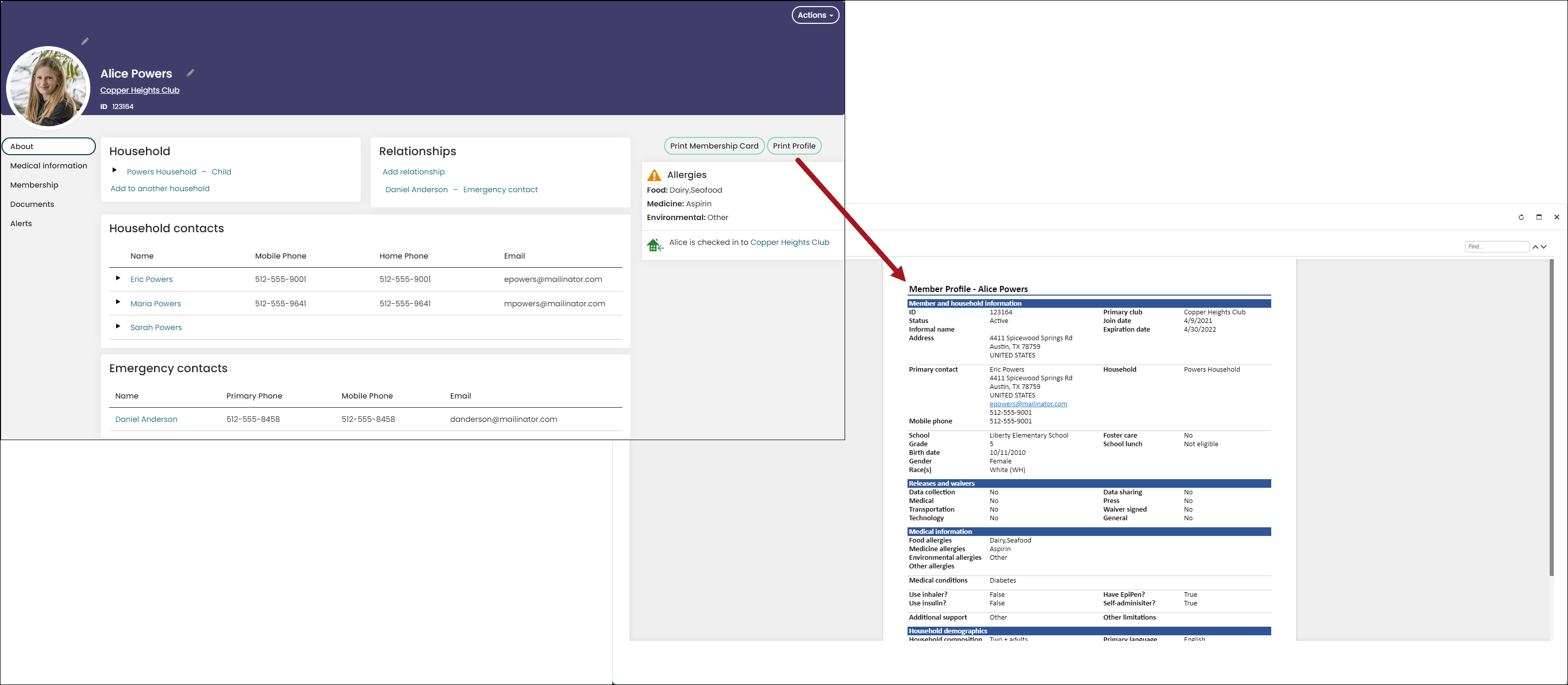This screenshot has width=1568, height=685.
Task: Jump to the previous find result with the up arrow
Action: (x=1535, y=247)
